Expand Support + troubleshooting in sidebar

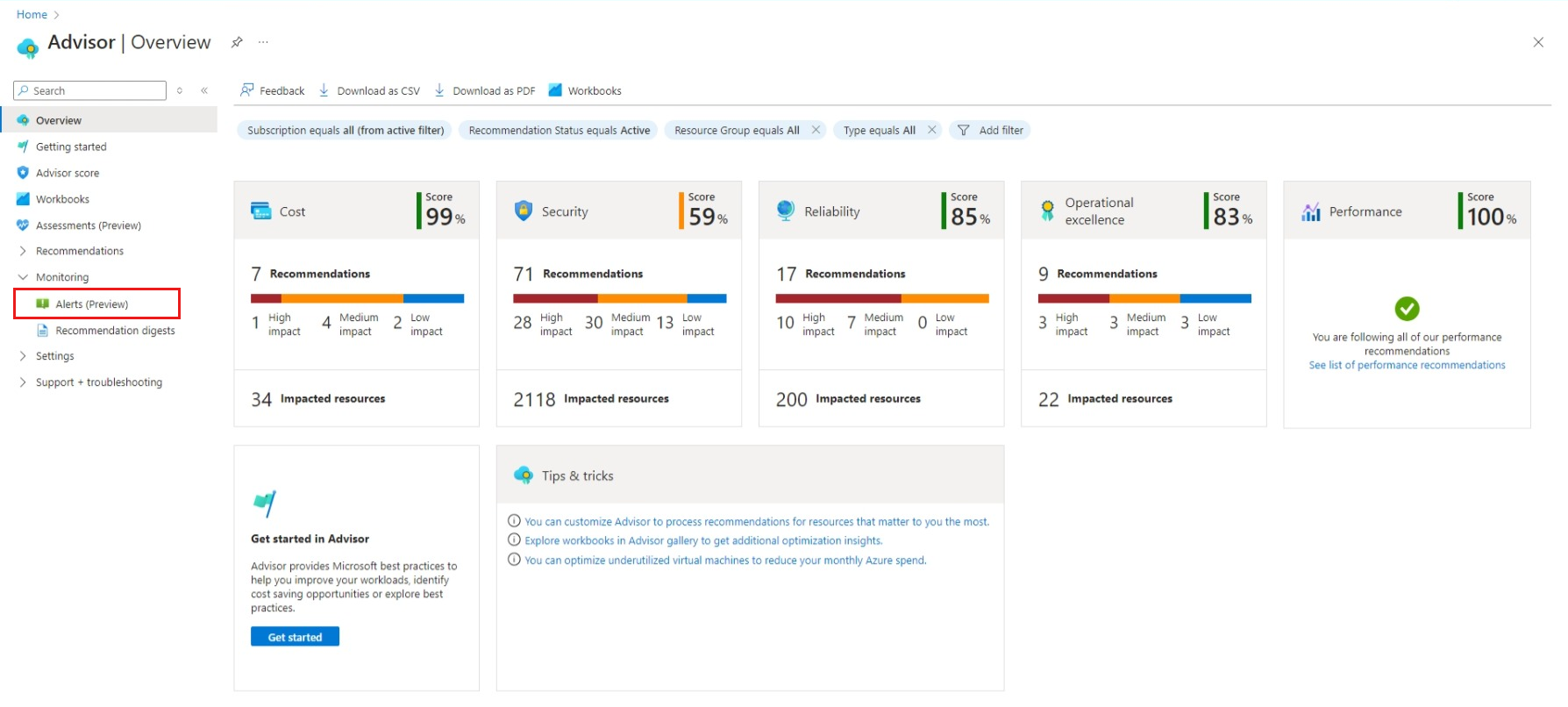pyautogui.click(x=23, y=382)
